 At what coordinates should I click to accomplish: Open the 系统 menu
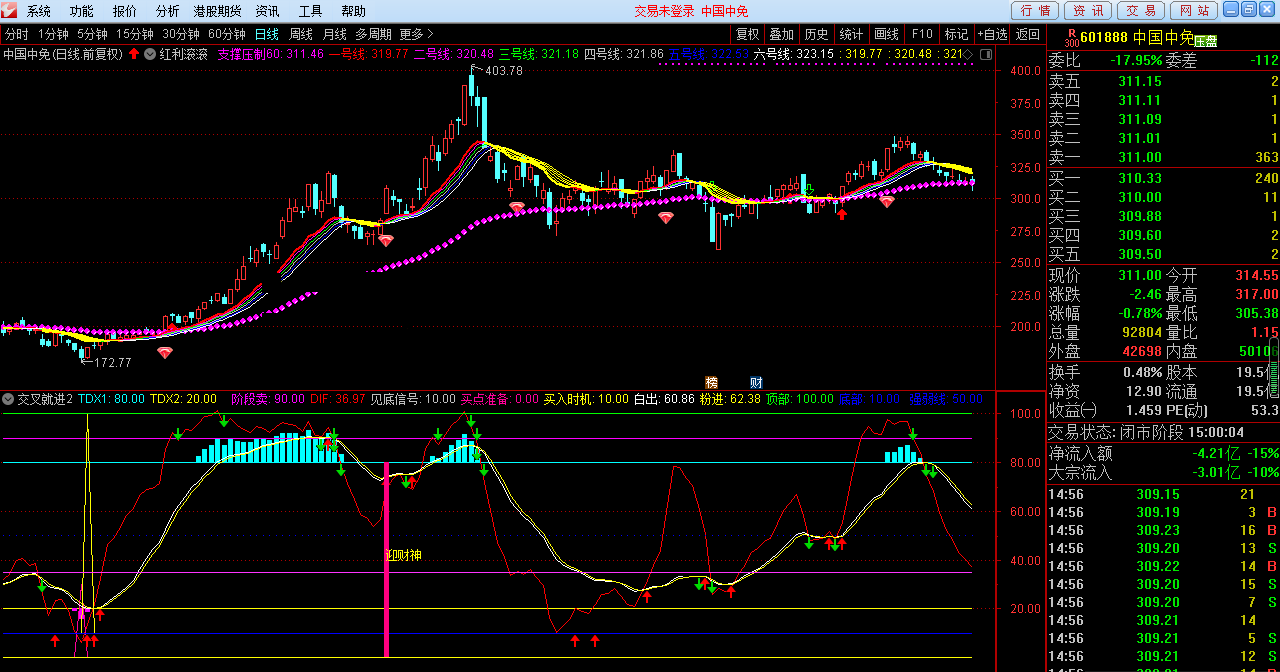38,11
